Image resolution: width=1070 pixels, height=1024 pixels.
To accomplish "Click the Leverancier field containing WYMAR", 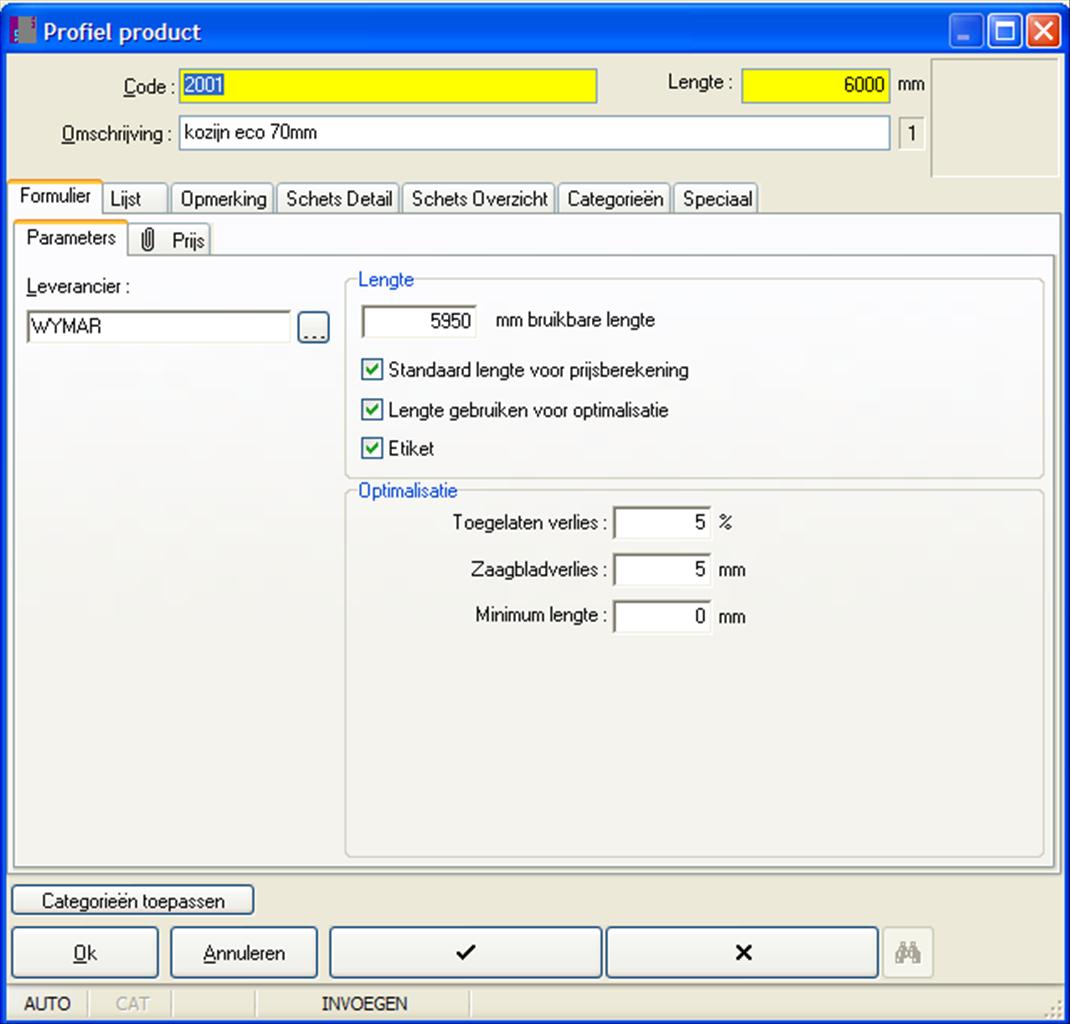I will tap(158, 326).
